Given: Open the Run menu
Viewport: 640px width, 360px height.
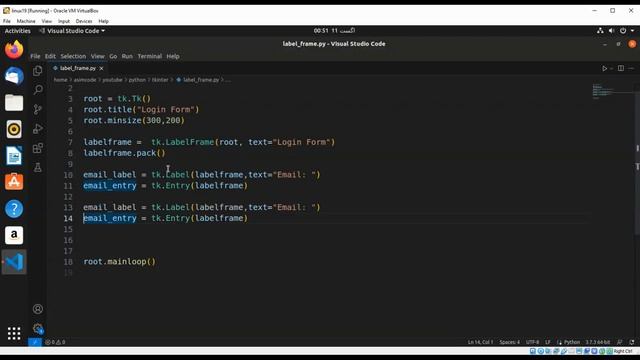Looking at the screenshot, I should (127, 56).
